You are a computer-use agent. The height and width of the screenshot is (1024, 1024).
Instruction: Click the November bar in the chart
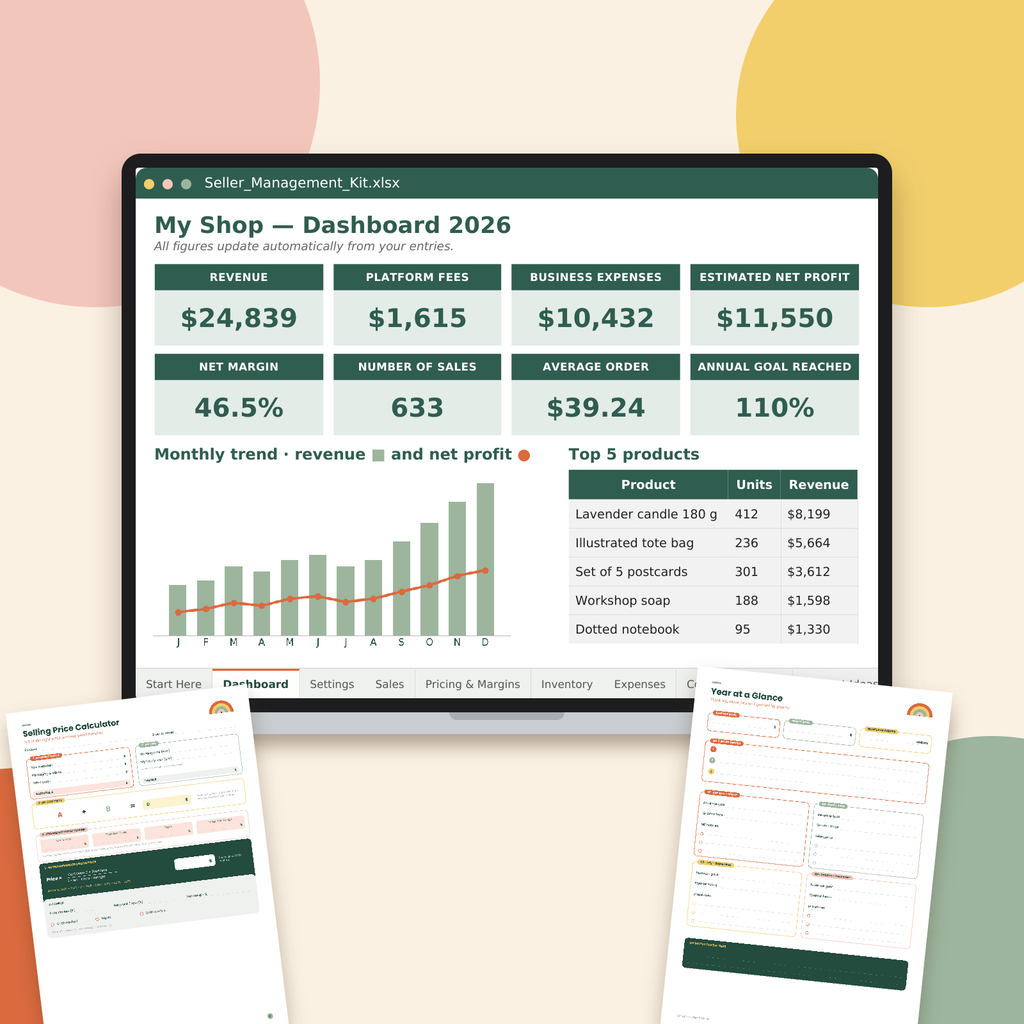tap(457, 568)
